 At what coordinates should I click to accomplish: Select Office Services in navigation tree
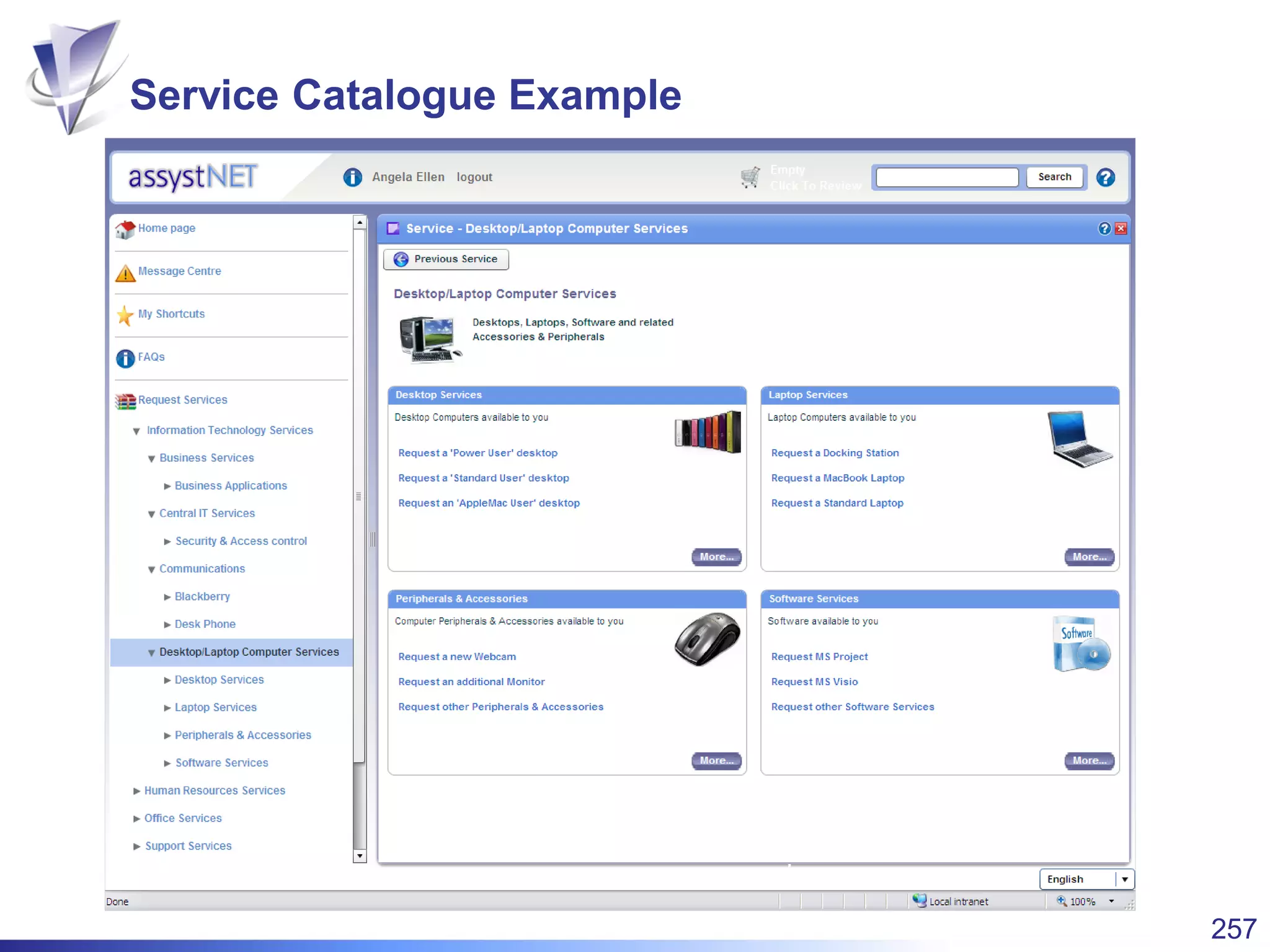point(183,818)
